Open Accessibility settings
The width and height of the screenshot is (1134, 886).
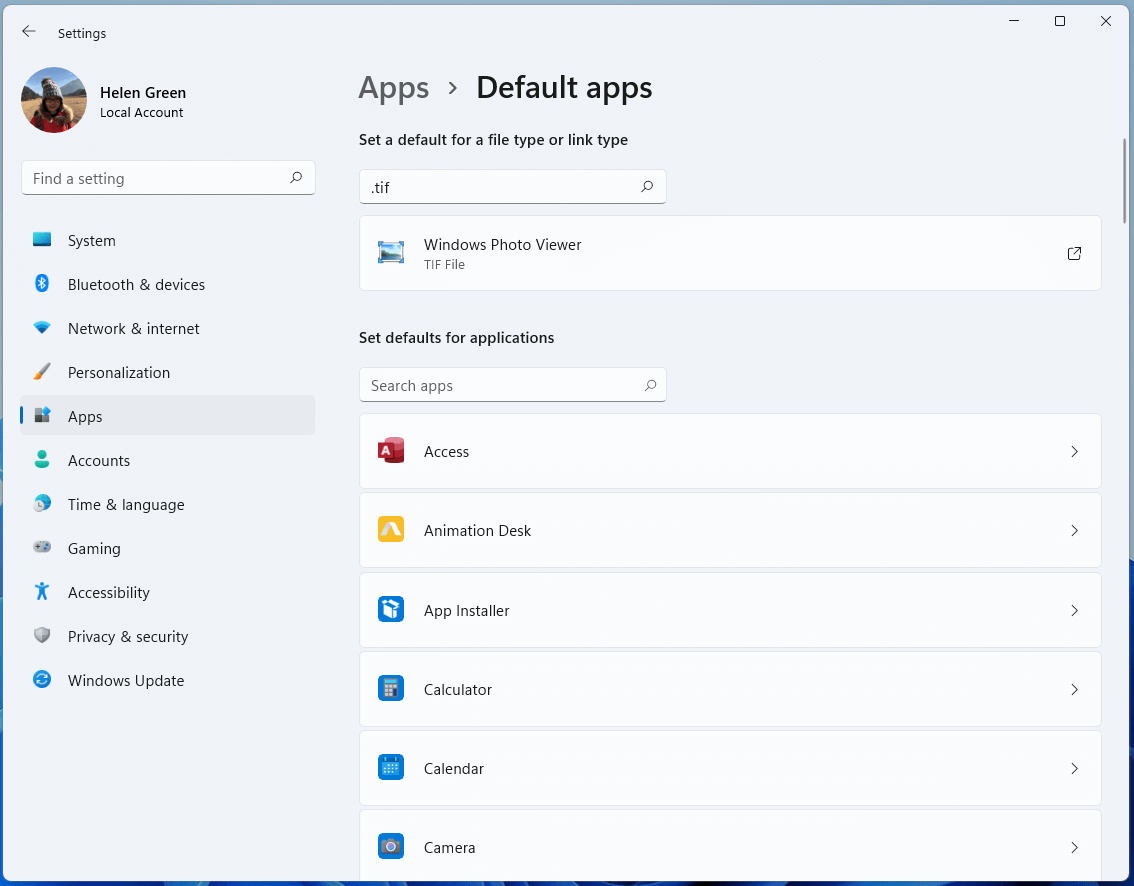(x=168, y=592)
